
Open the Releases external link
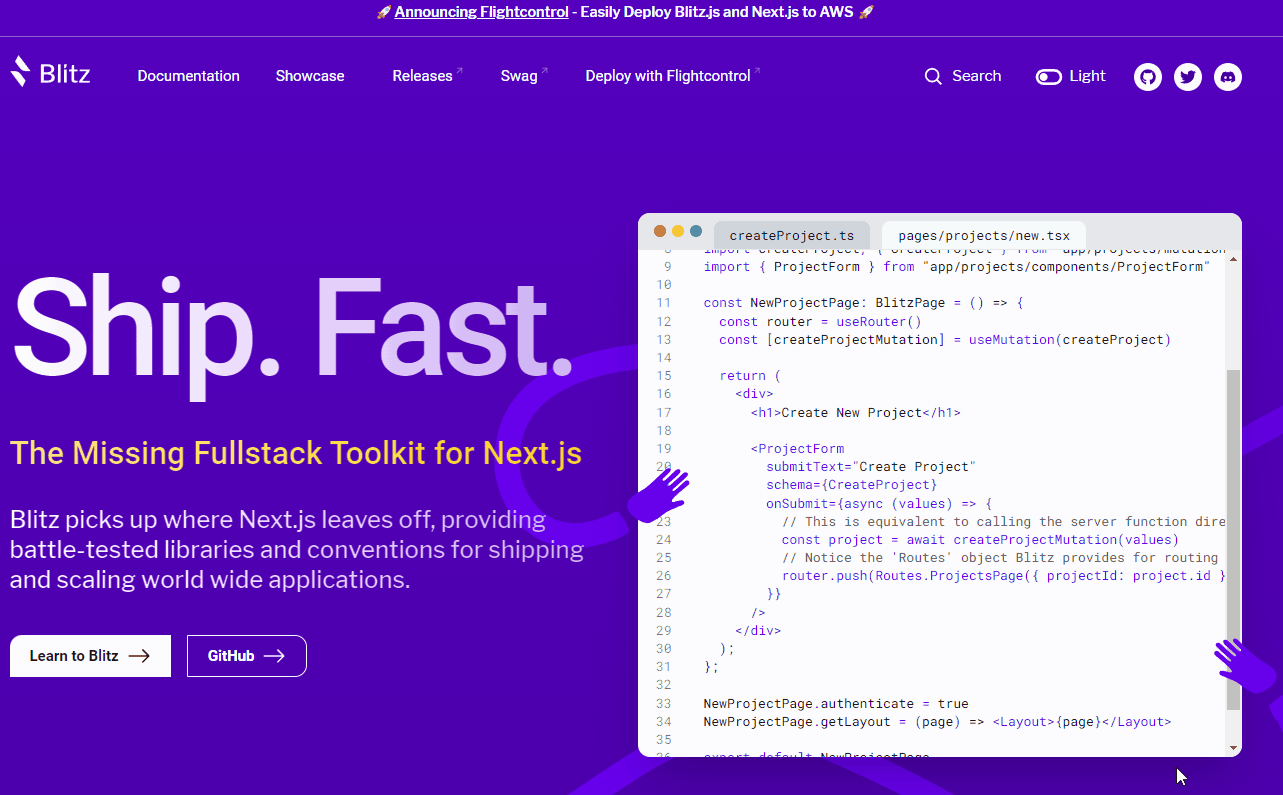click(427, 76)
